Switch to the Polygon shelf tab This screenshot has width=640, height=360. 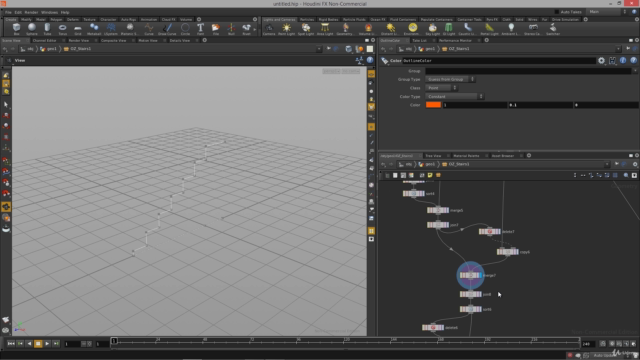pos(56,19)
